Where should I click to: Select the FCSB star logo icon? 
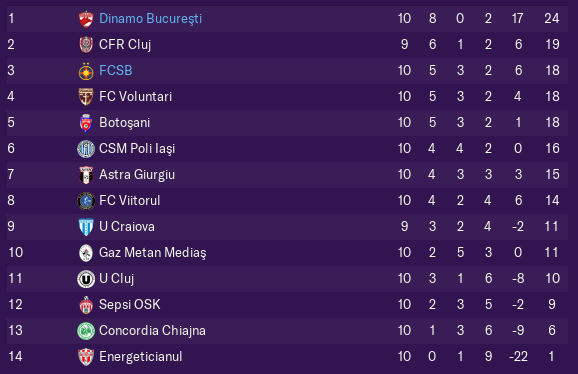pyautogui.click(x=86, y=71)
